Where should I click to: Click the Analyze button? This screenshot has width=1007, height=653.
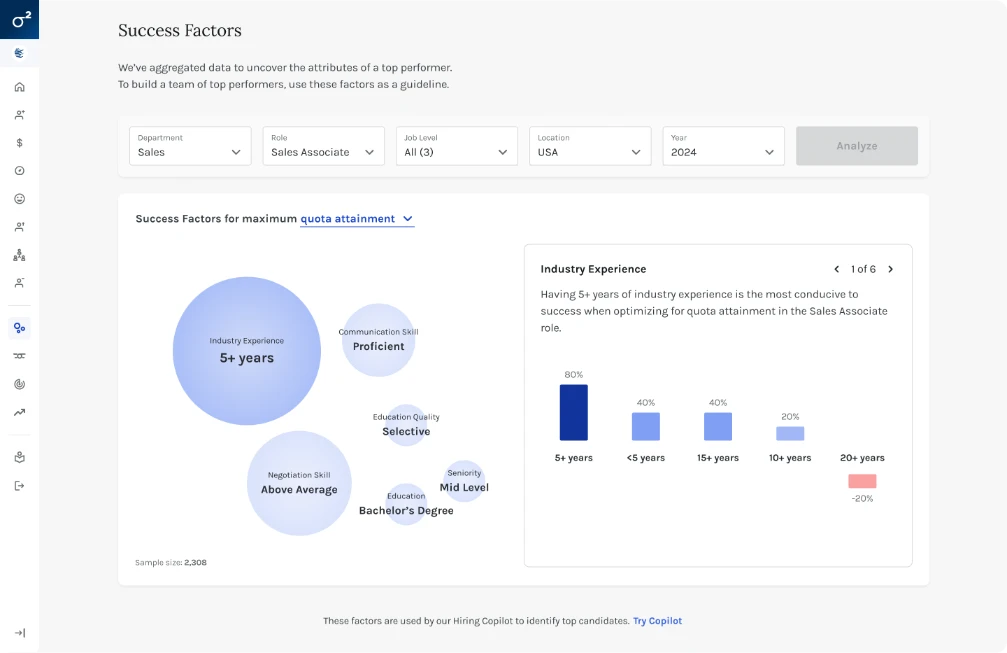857,146
